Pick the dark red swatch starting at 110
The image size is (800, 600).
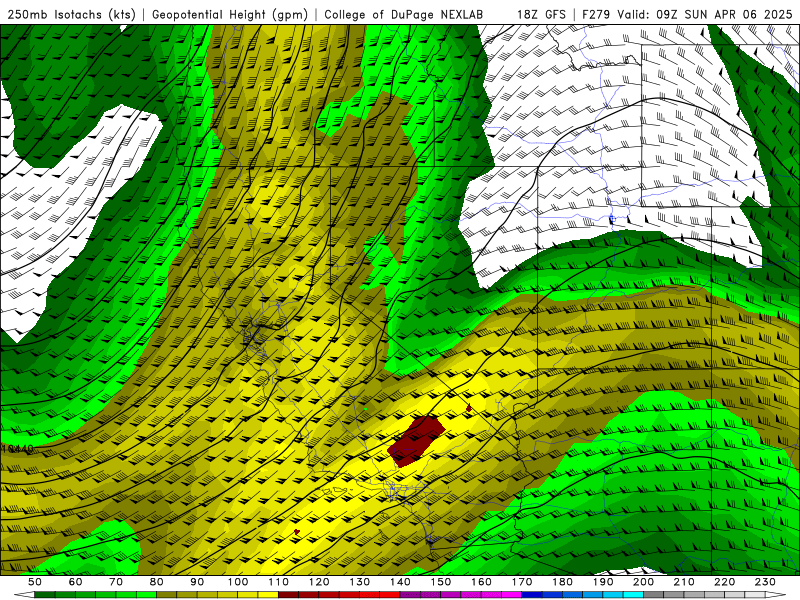289,595
